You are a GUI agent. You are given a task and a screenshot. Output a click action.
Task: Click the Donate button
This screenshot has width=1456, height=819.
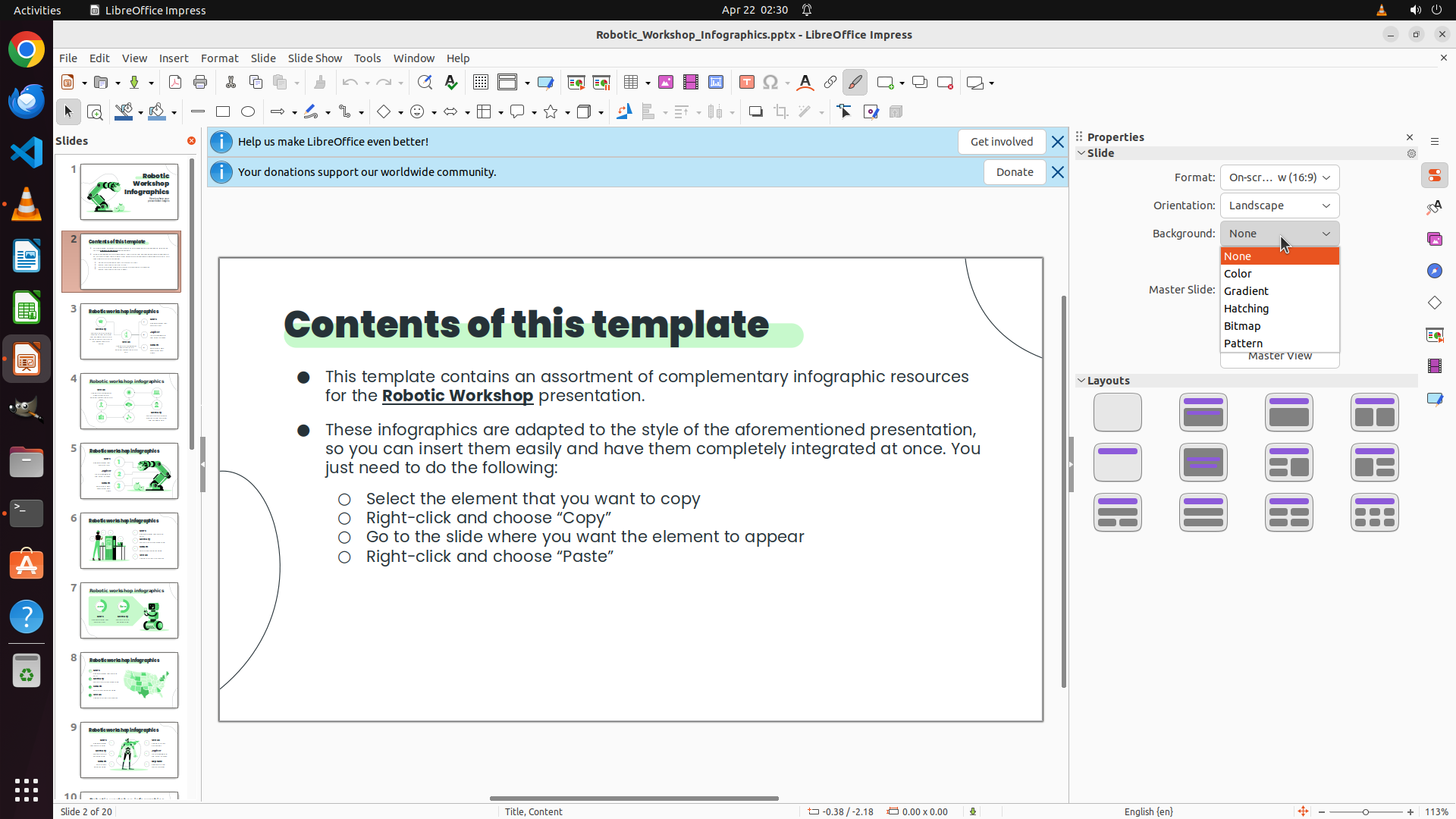(1014, 172)
